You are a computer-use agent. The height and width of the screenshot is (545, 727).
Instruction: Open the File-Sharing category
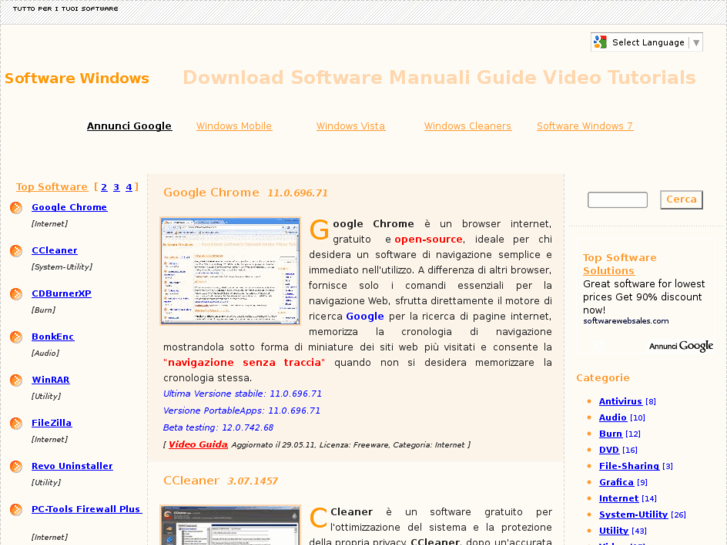(629, 466)
